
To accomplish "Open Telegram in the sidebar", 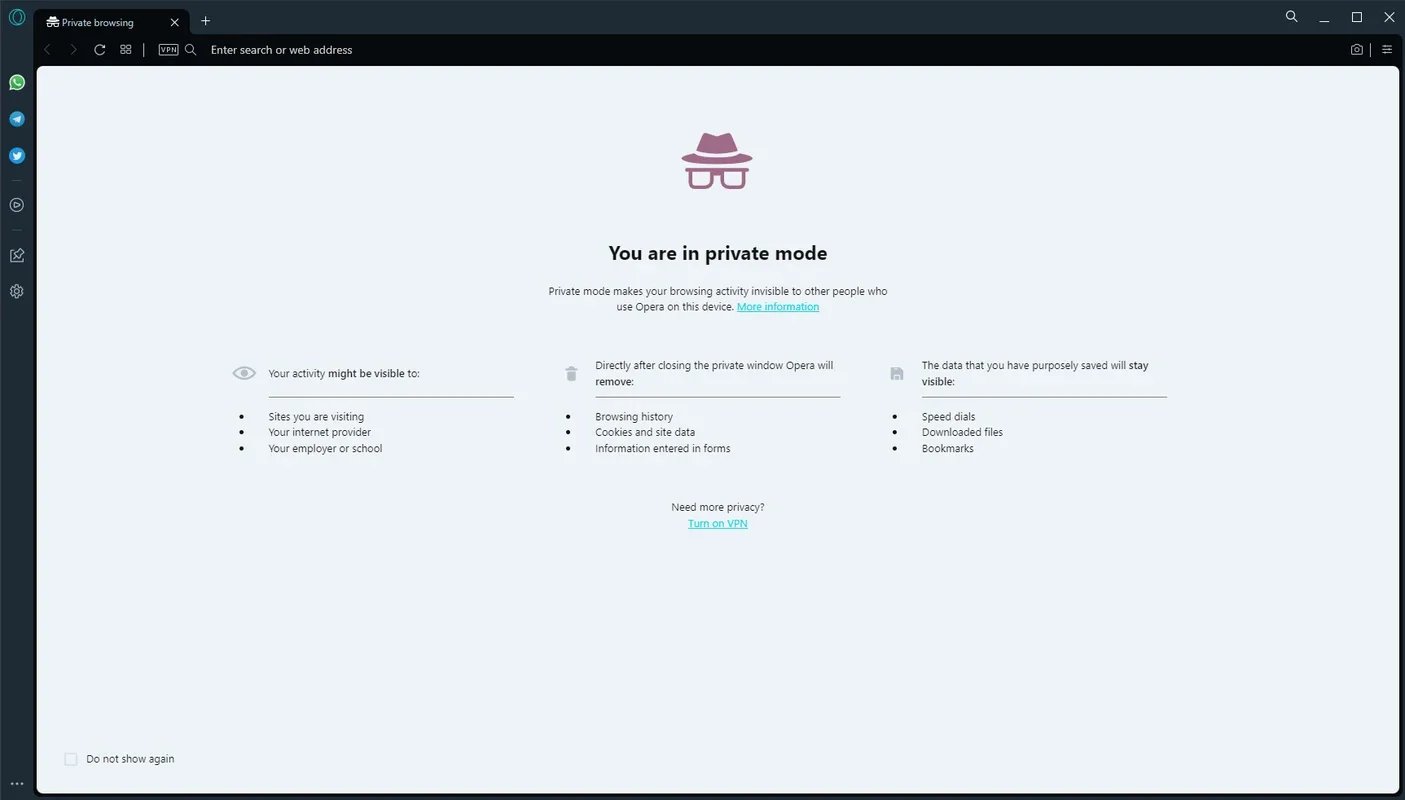I will 17,119.
